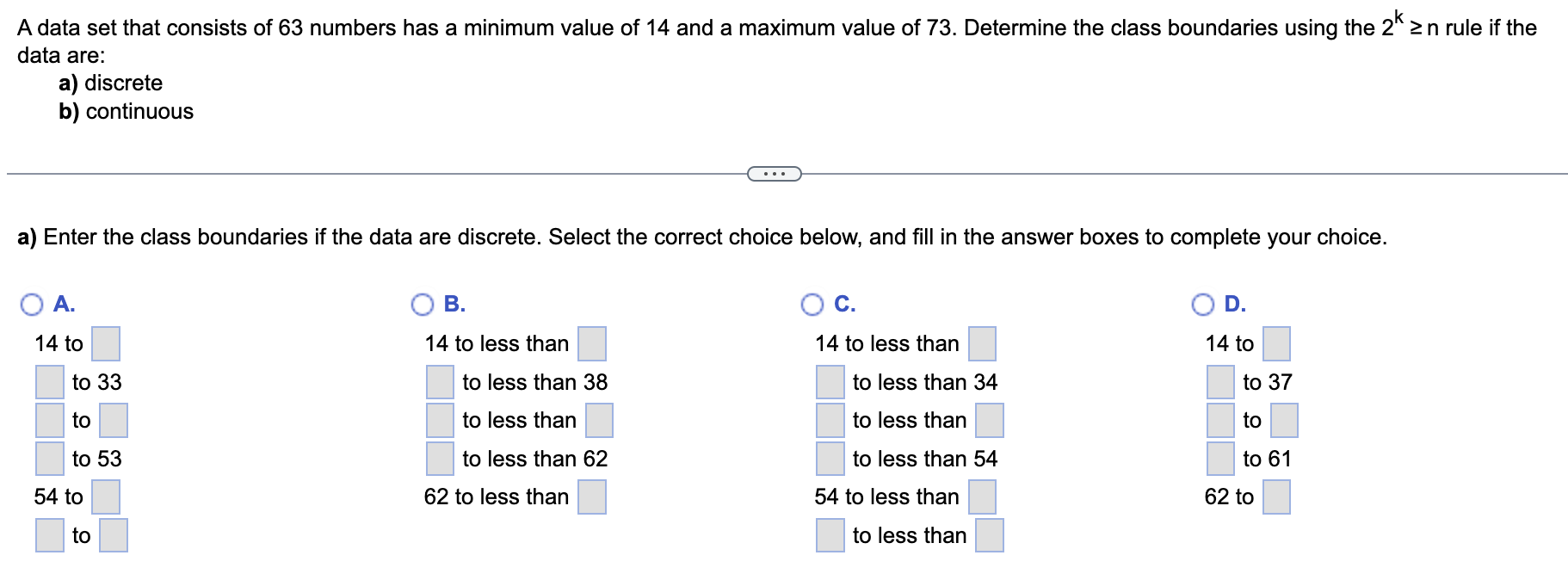Click the box after "62 to" in choice D
1568x580 pixels.
1276,497
